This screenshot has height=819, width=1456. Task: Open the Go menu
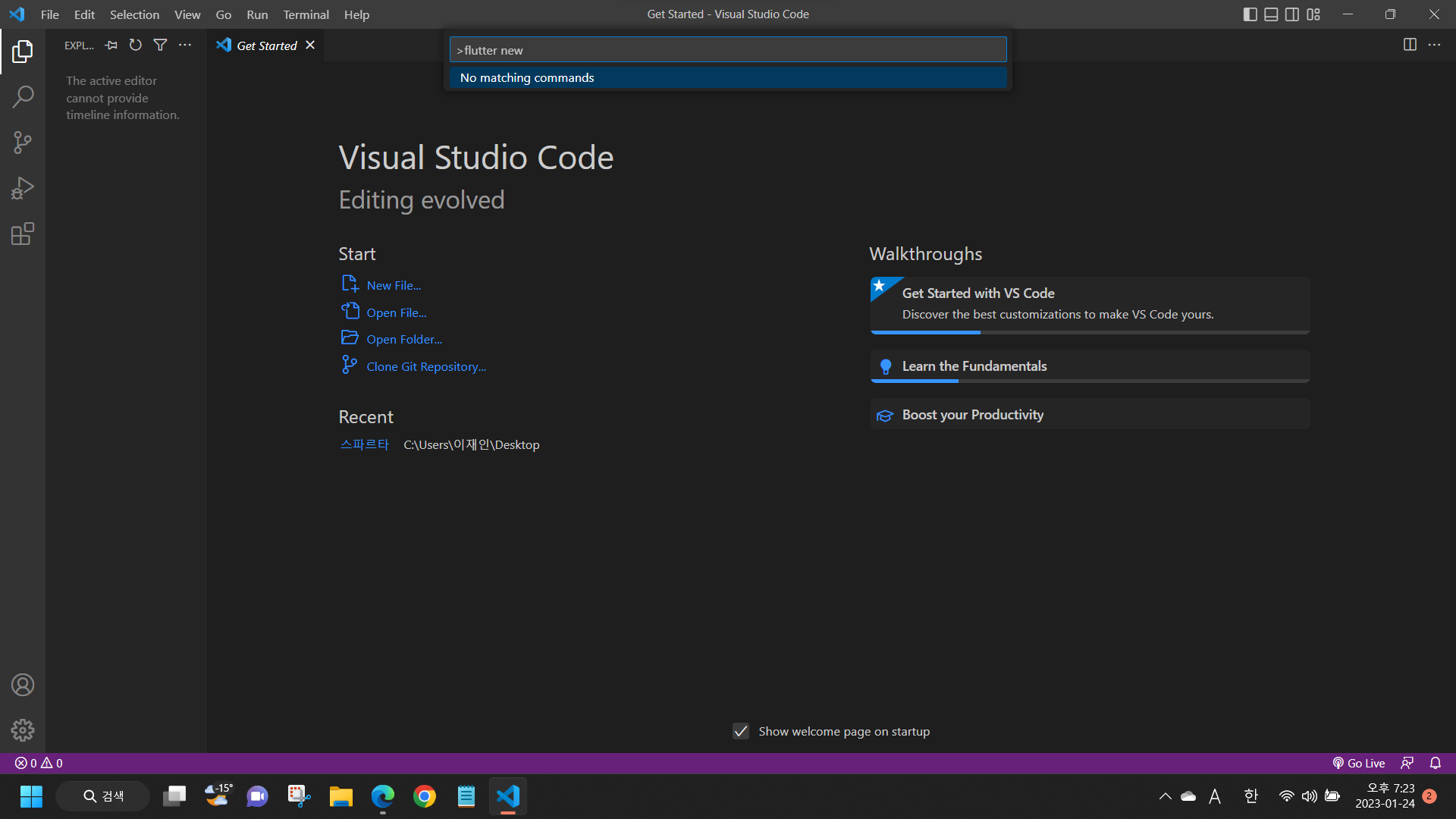pos(224,14)
